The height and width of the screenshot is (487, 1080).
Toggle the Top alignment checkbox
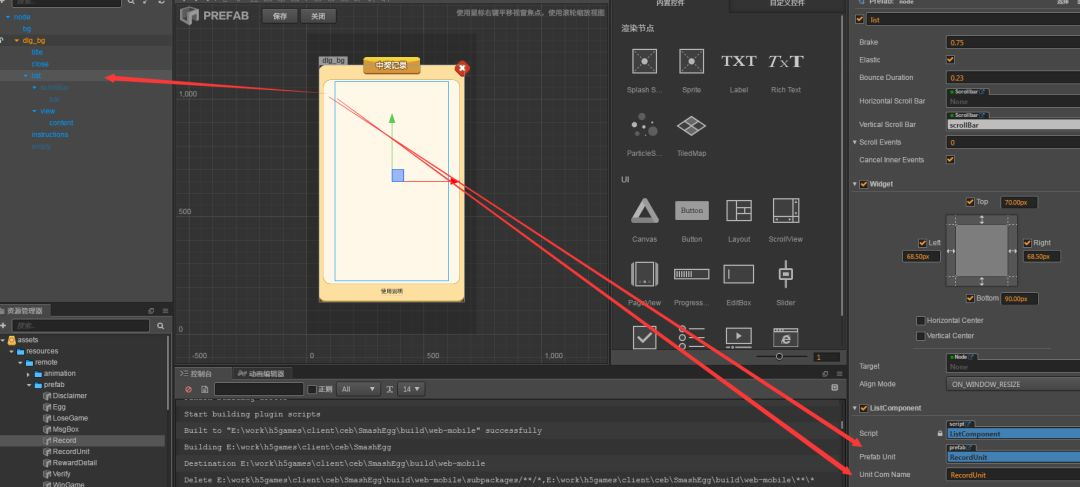tap(970, 202)
